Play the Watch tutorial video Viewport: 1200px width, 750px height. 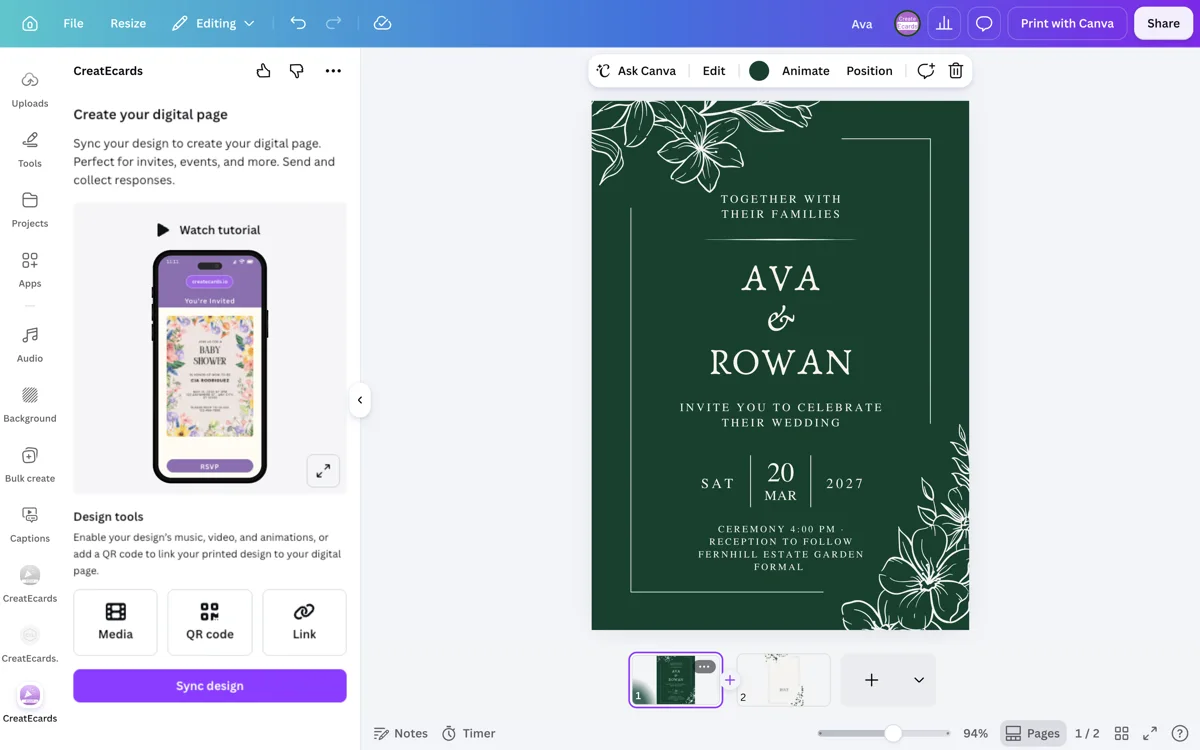(209, 230)
